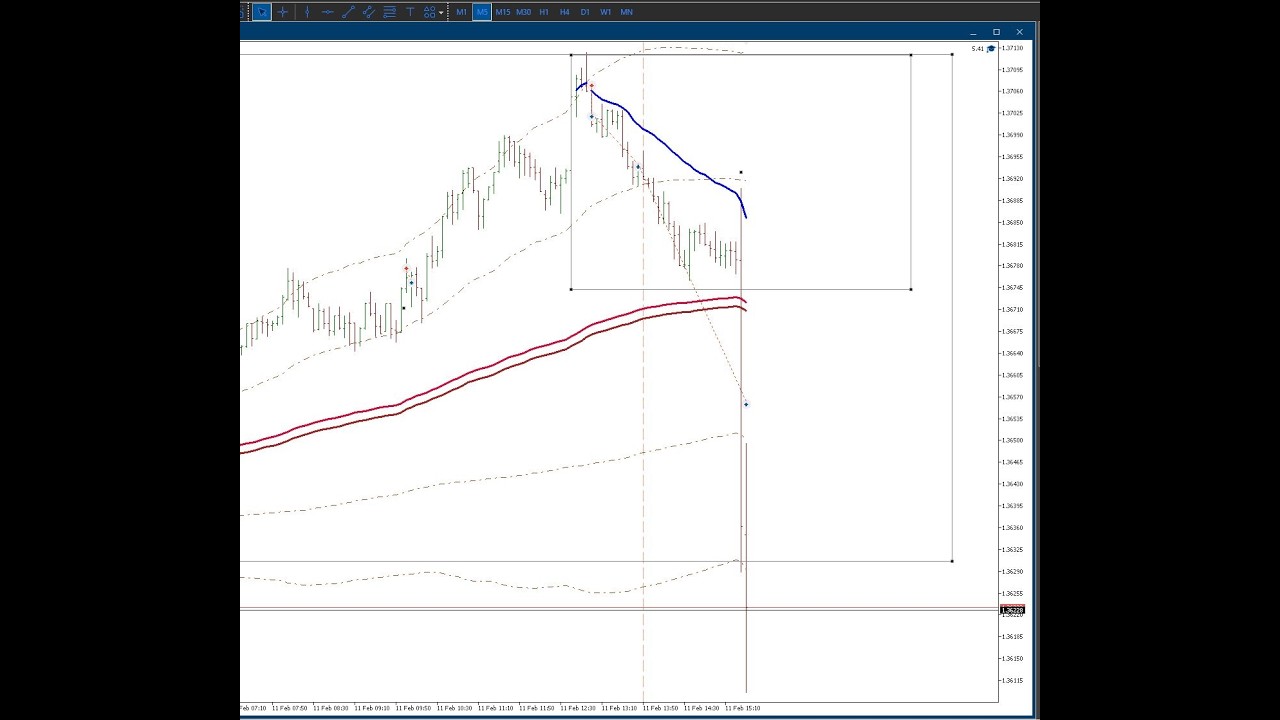Click the blue trade marker below candles
1280x720 pixels.
pyautogui.click(x=745, y=404)
